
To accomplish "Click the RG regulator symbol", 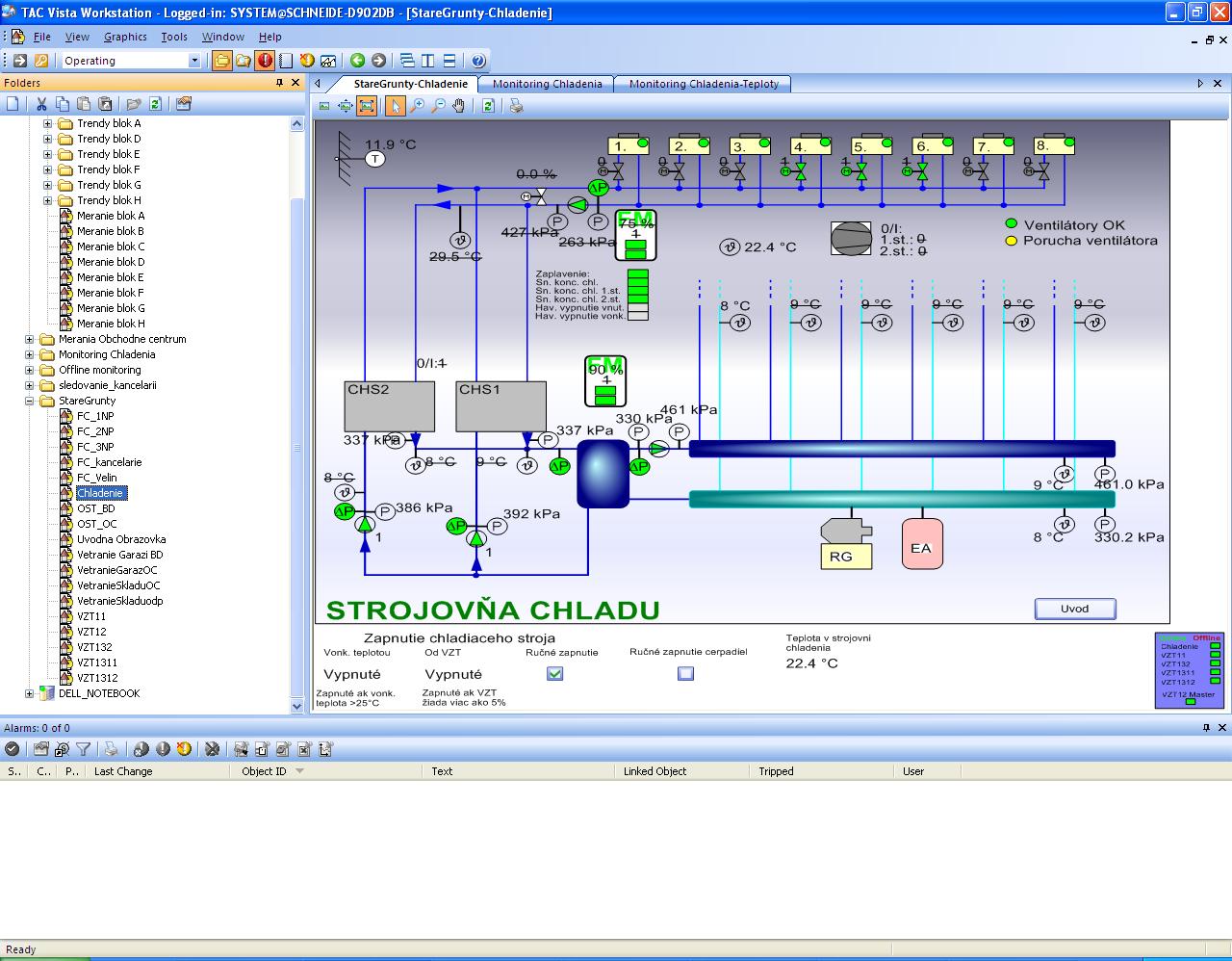I will [x=845, y=545].
